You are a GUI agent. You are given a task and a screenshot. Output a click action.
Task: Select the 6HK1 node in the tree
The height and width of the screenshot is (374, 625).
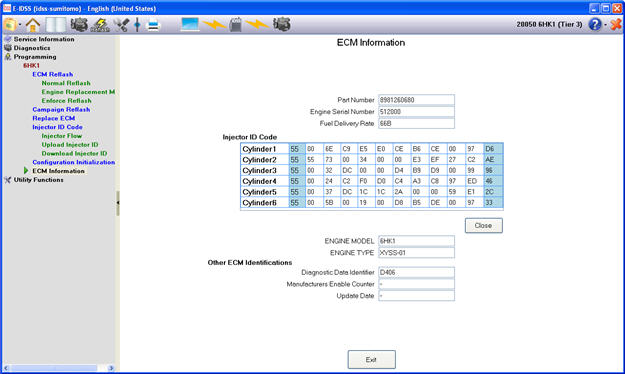tap(31, 65)
